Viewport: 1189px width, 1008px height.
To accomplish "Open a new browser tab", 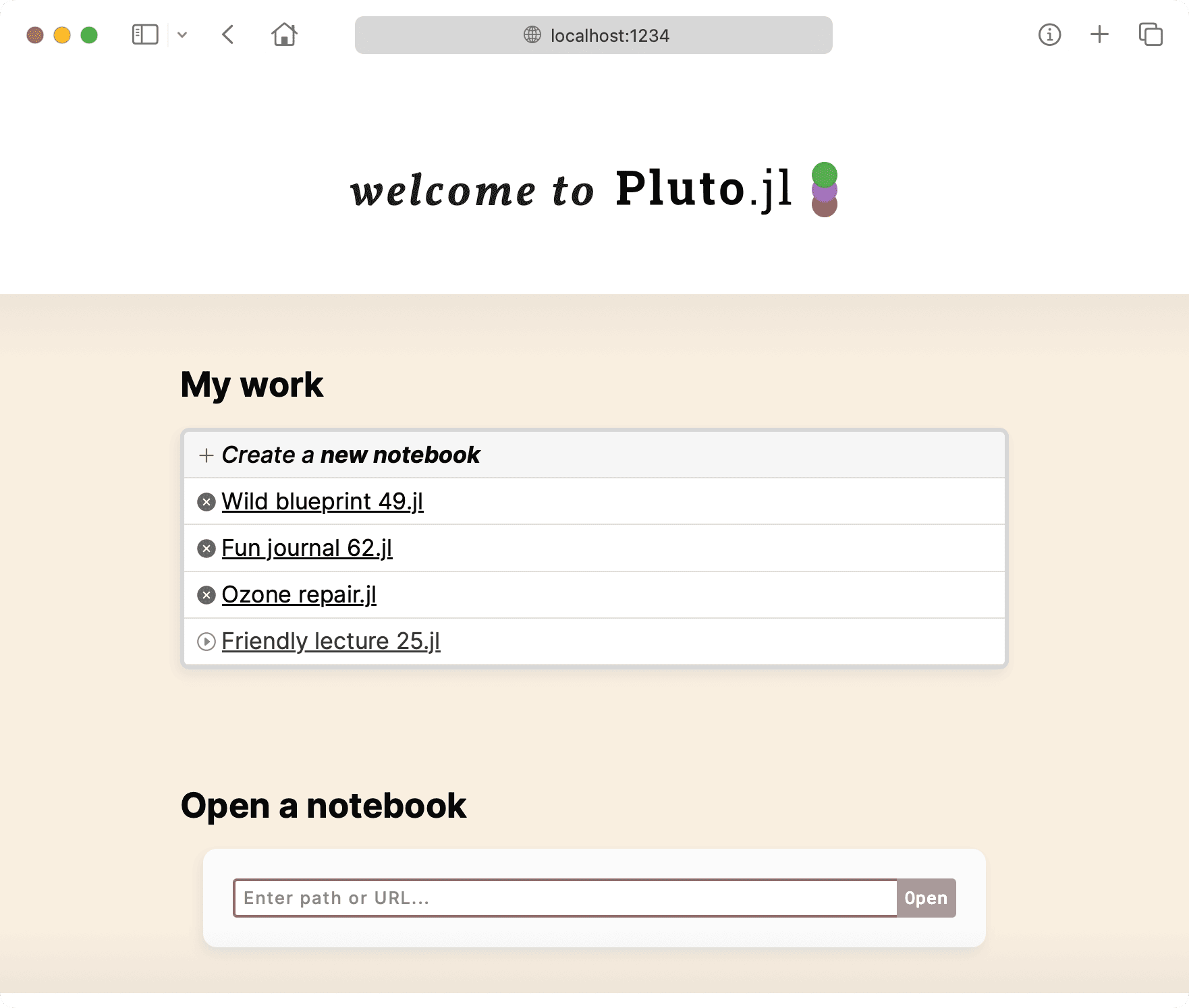I will tap(1099, 34).
